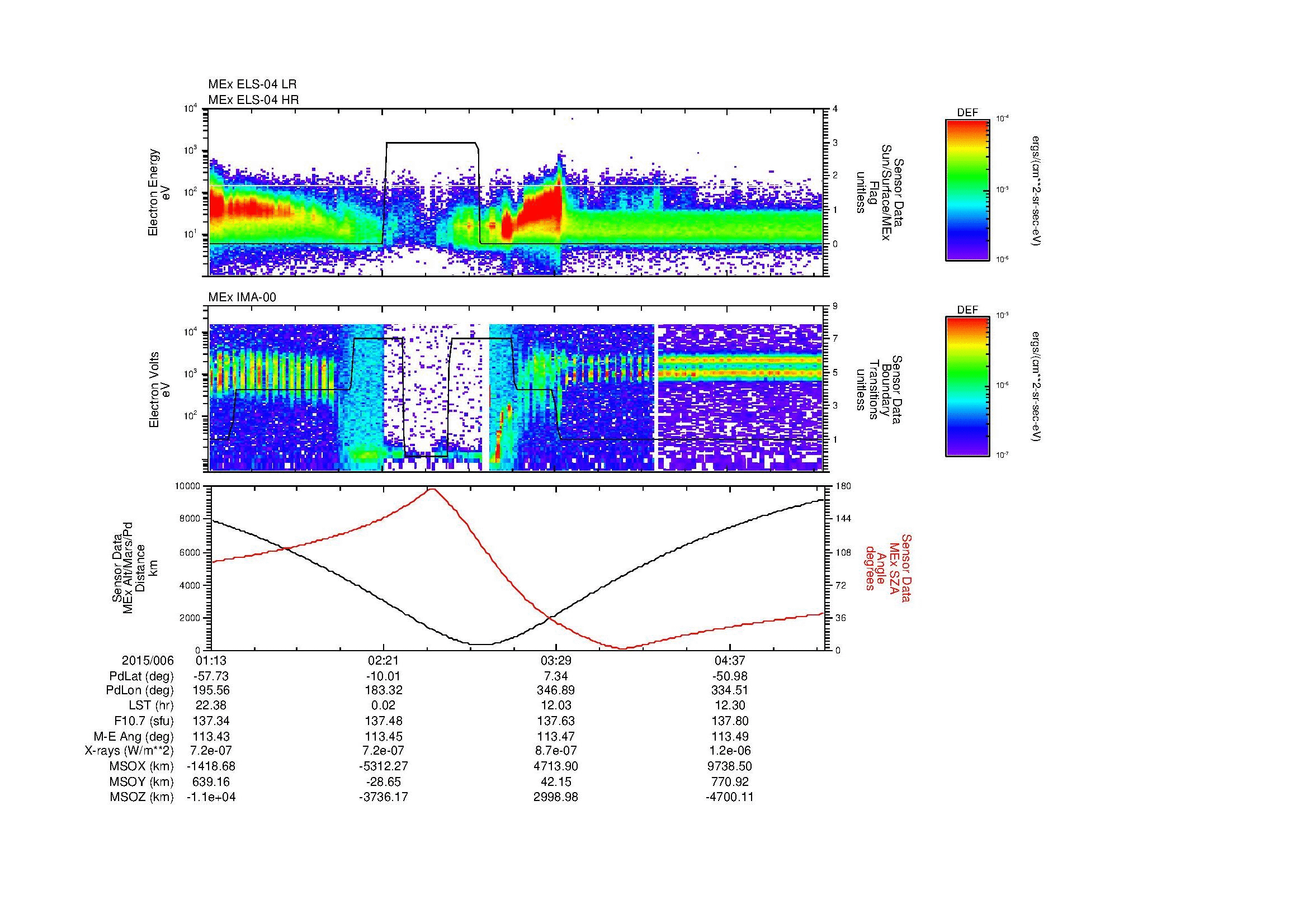Click the red 'MEx SZA Angle degrees' label

pos(888,567)
